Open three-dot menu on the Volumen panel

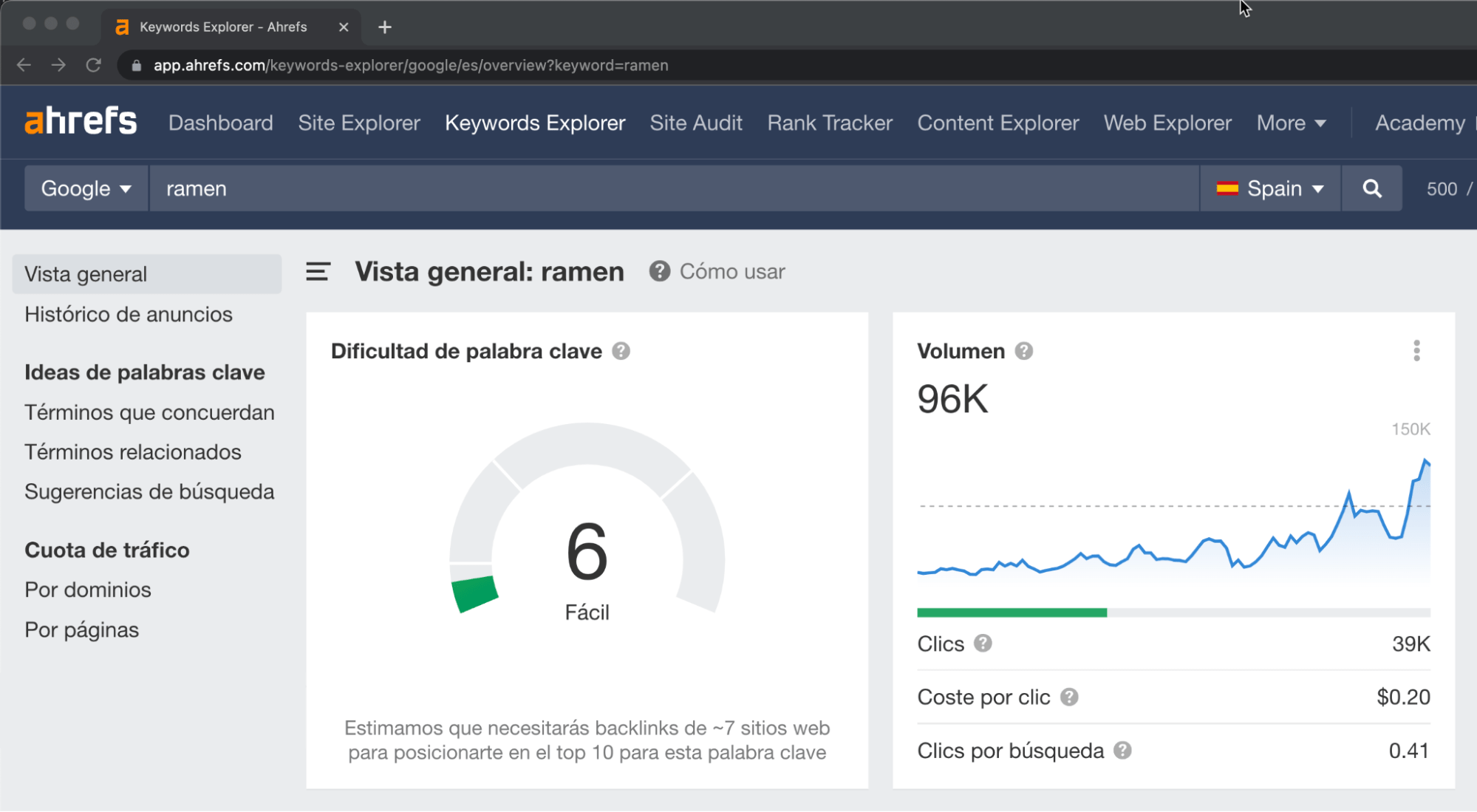click(x=1416, y=351)
